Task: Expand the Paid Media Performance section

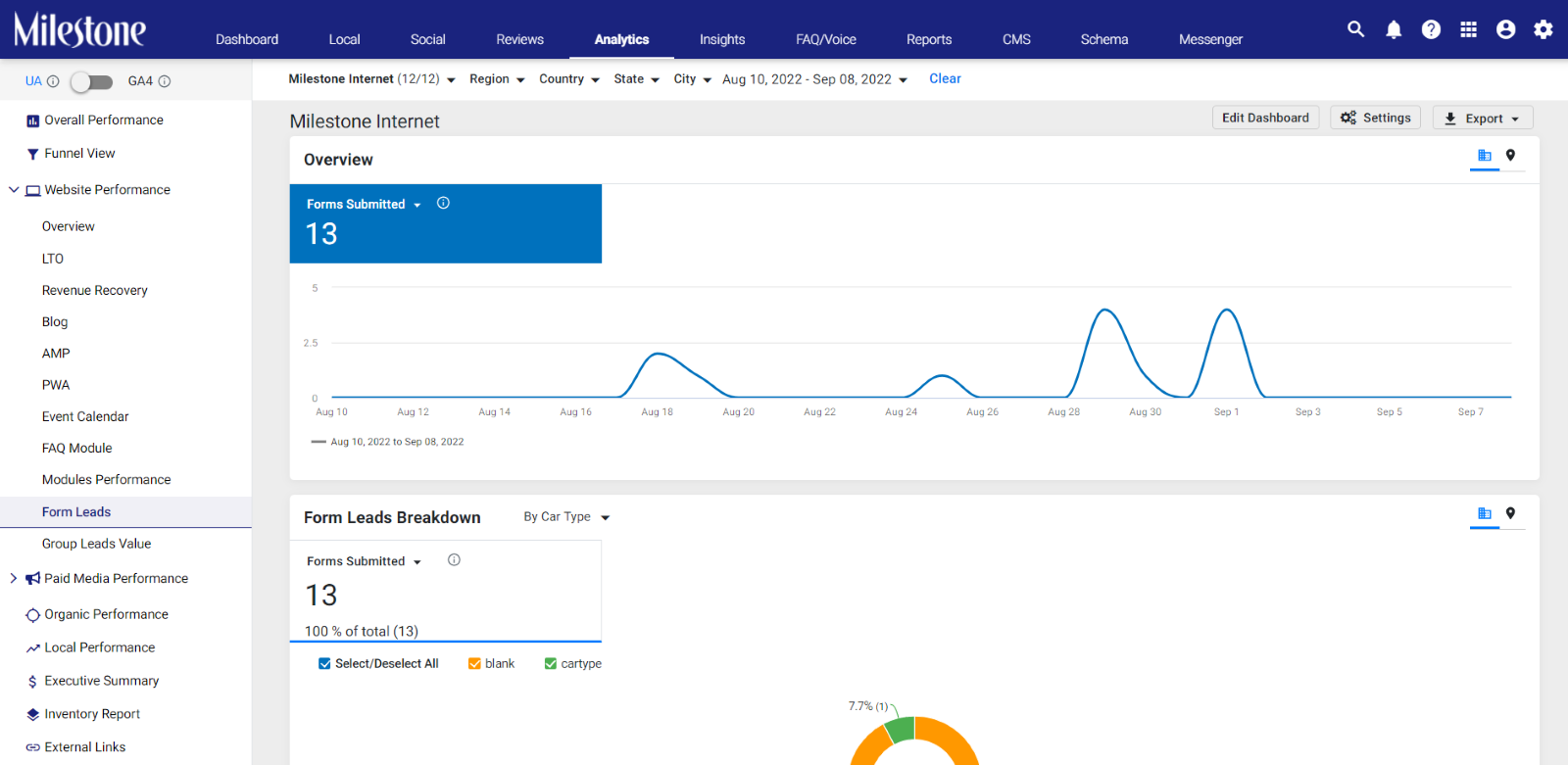Action: click(14, 578)
